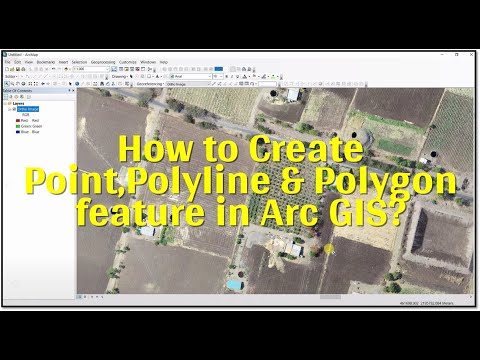Open the Customize menu
The image size is (480, 360).
[x=128, y=62]
